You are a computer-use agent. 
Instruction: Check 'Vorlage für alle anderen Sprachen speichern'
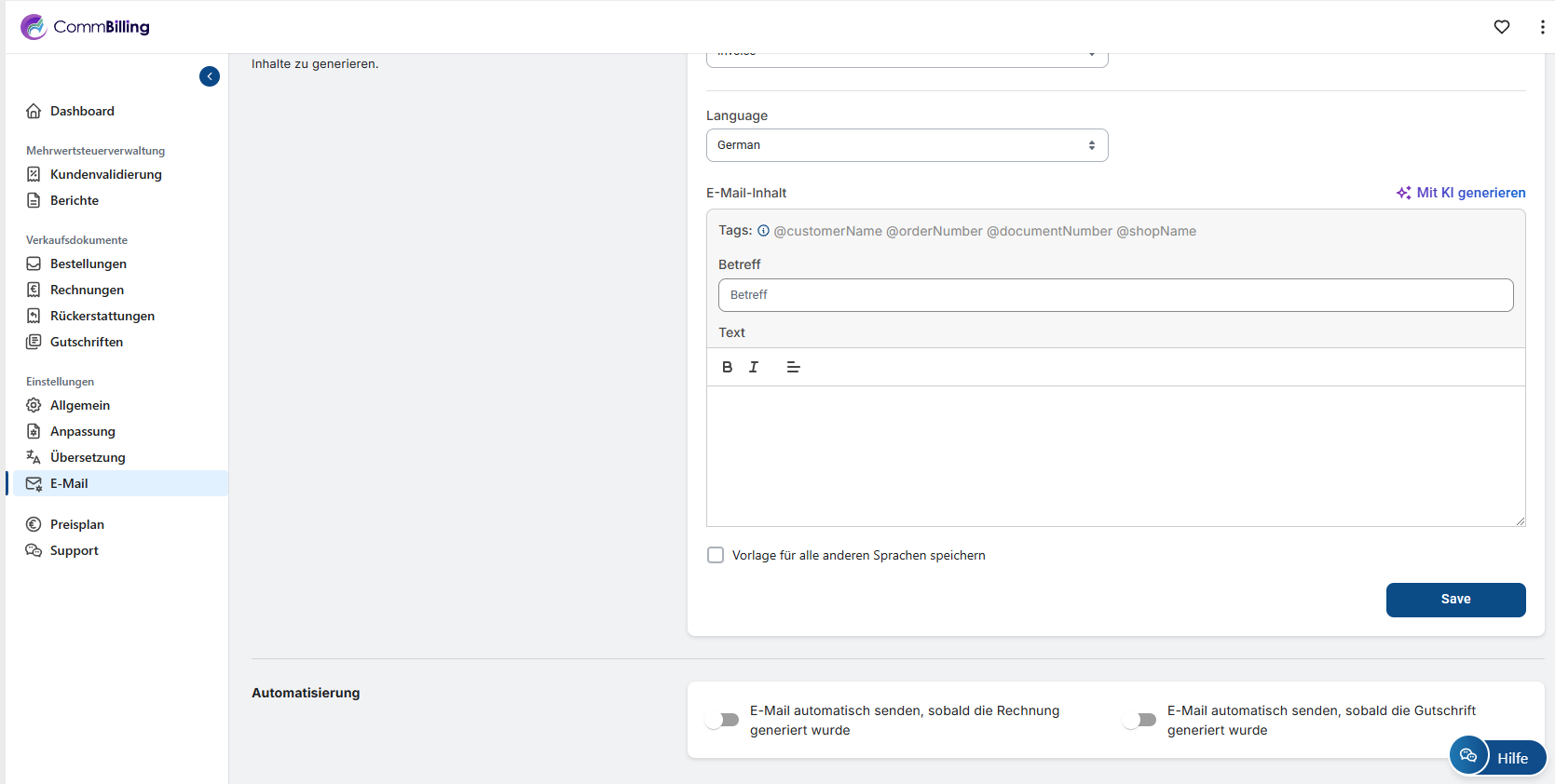click(716, 555)
